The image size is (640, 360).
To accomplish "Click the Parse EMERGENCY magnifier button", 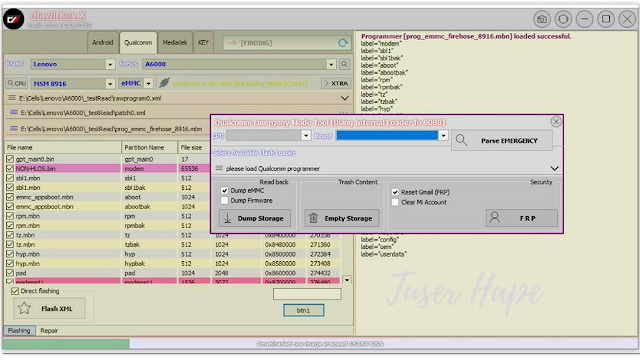I will [x=502, y=140].
